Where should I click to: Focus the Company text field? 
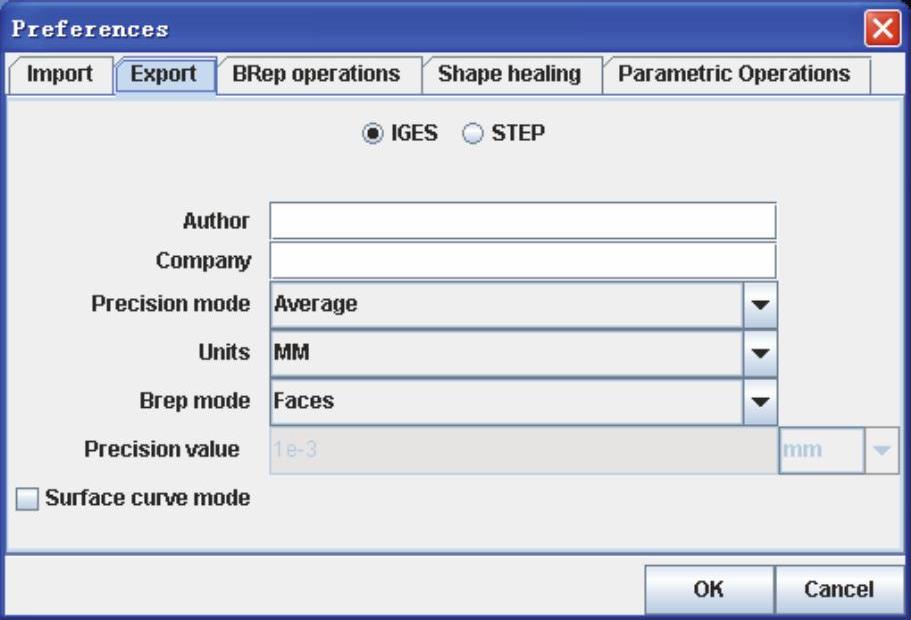click(522, 261)
